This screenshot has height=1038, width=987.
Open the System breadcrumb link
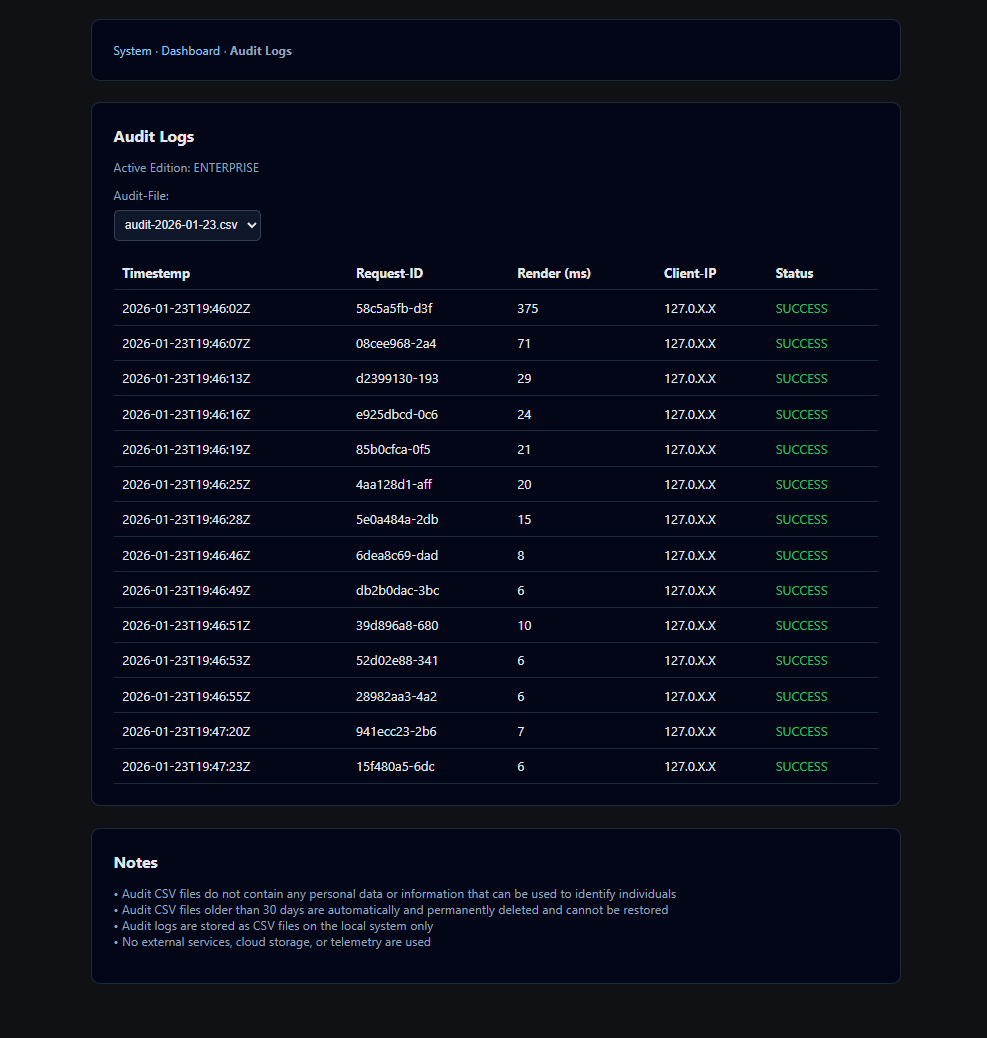(132, 51)
